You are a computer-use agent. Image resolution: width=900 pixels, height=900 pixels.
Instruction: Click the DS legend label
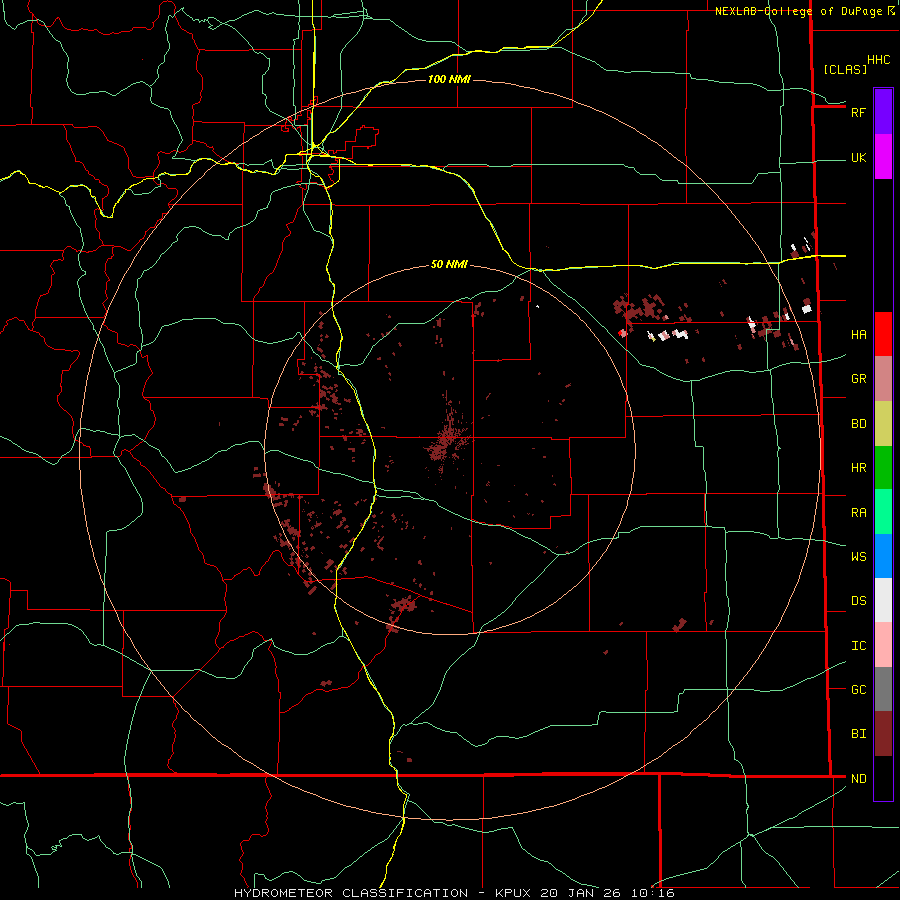pyautogui.click(x=858, y=601)
